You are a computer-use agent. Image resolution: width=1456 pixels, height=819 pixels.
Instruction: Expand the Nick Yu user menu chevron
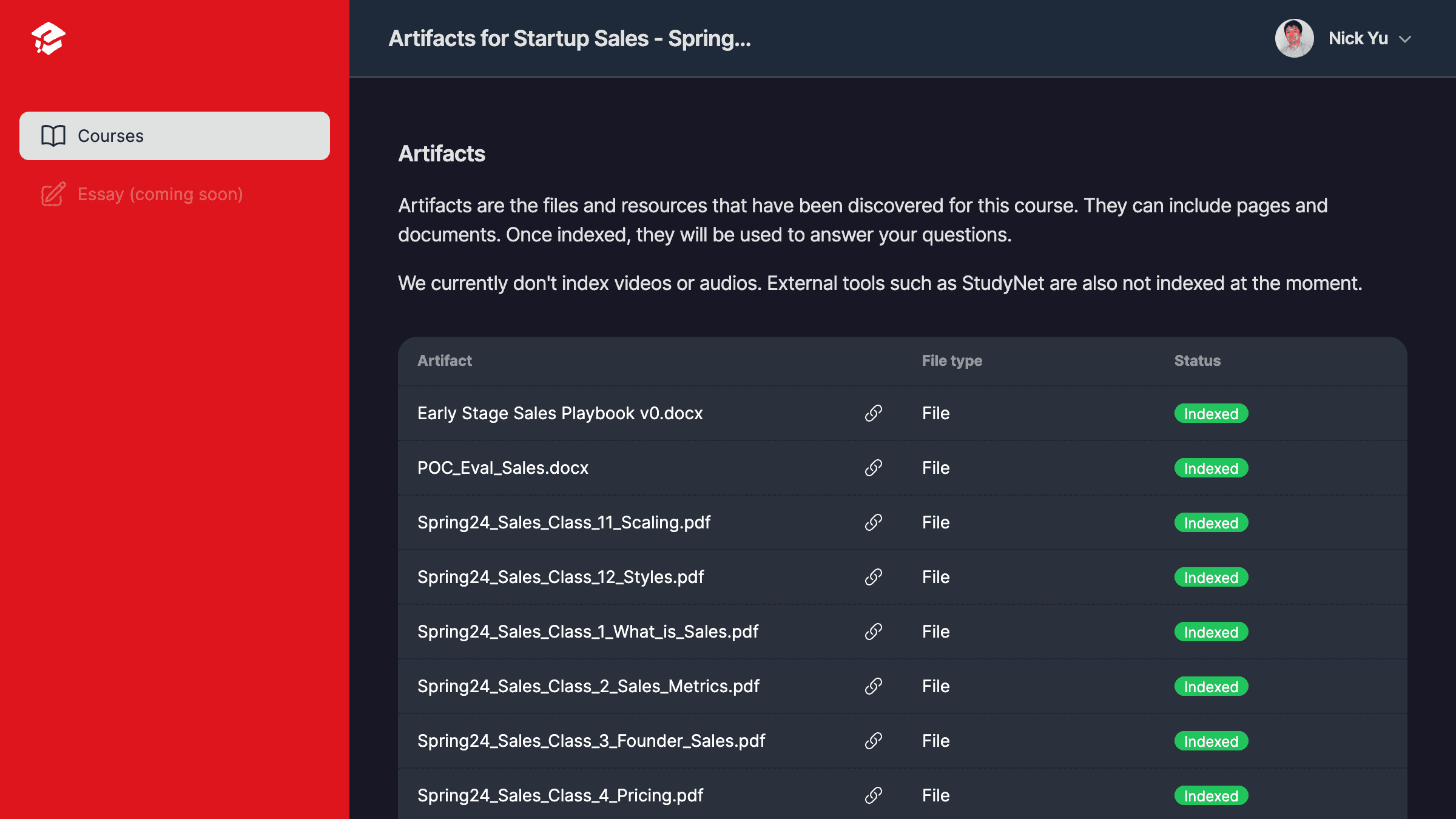click(1405, 39)
